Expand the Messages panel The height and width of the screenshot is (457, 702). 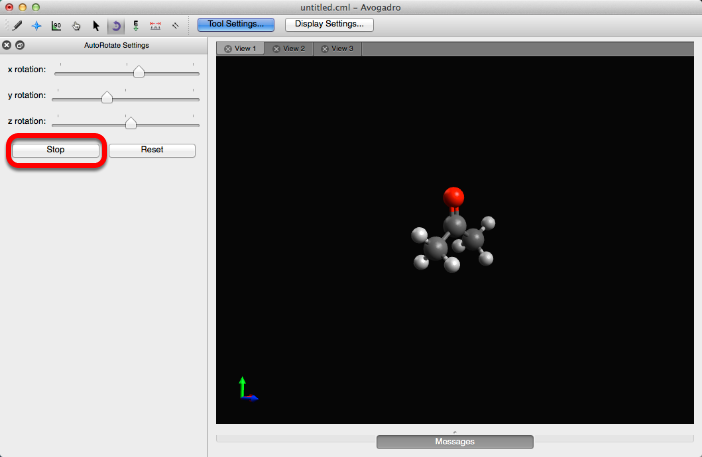click(x=455, y=441)
